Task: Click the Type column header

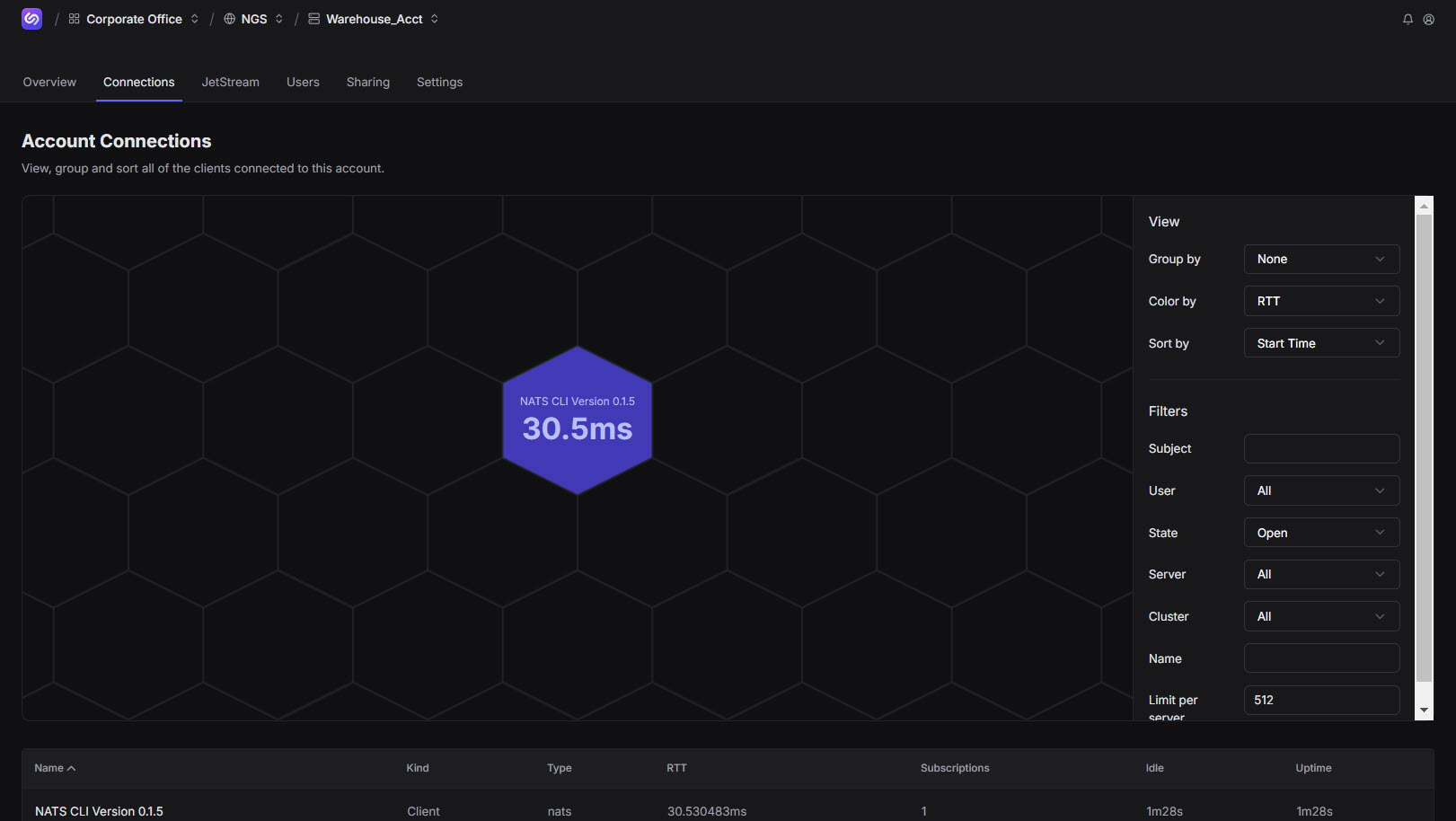Action: pos(560,768)
